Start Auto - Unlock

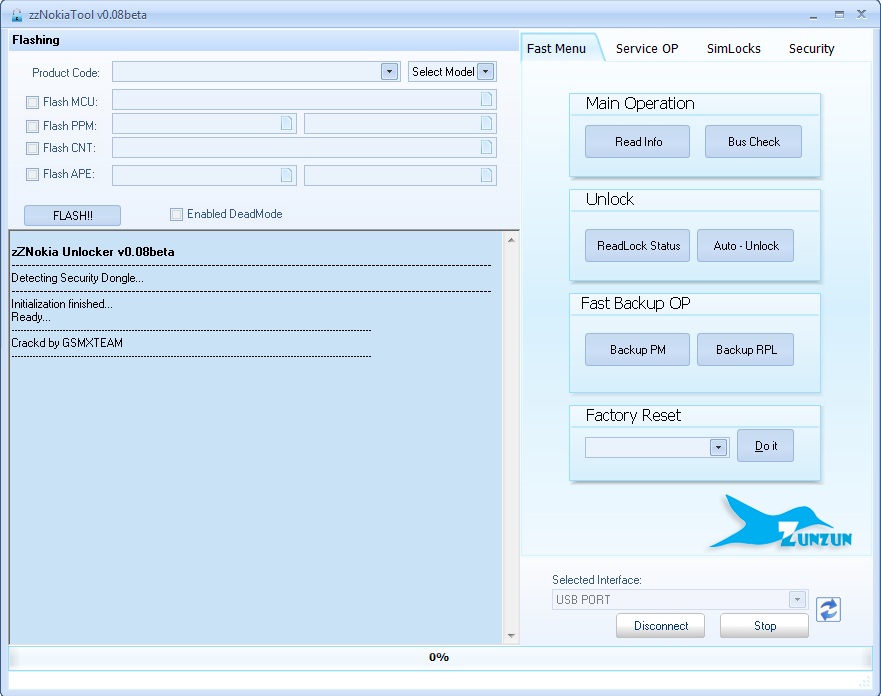[x=746, y=245]
